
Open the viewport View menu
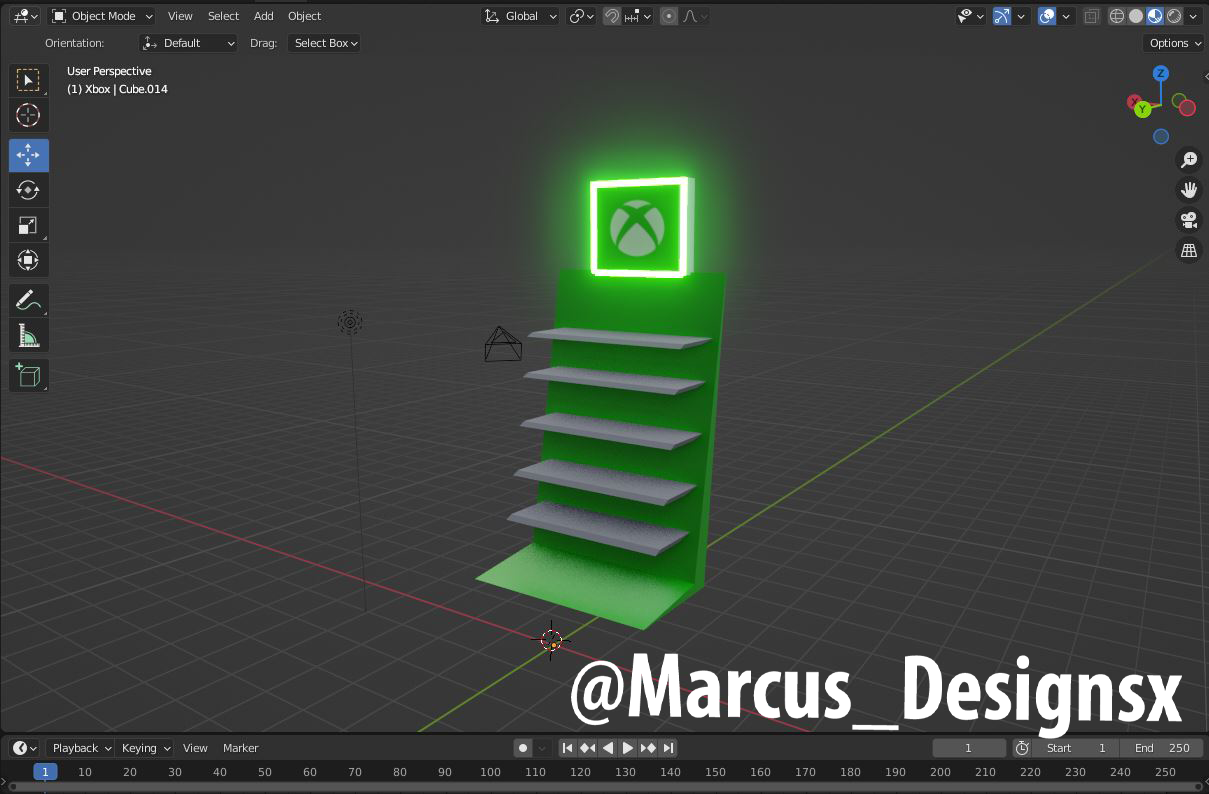tap(180, 16)
